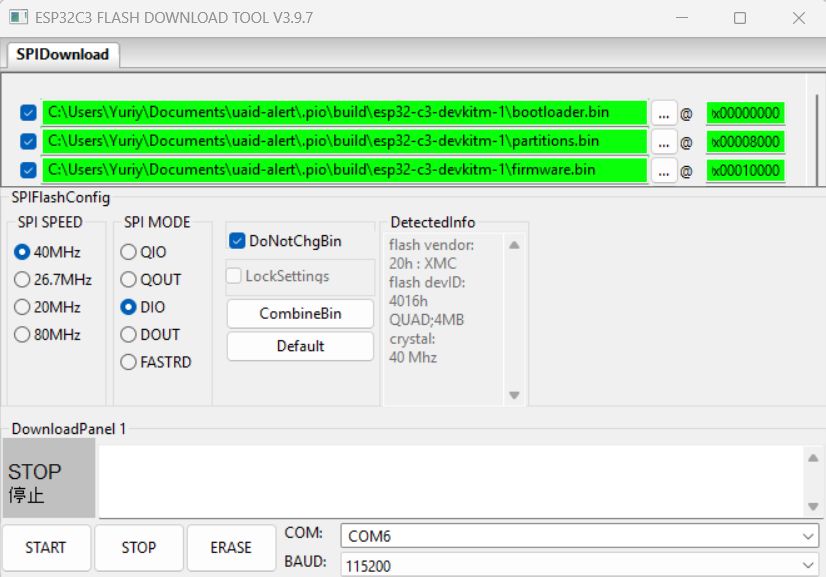Select FASTRD SPI mode
The height and width of the screenshot is (577, 826).
[156, 362]
